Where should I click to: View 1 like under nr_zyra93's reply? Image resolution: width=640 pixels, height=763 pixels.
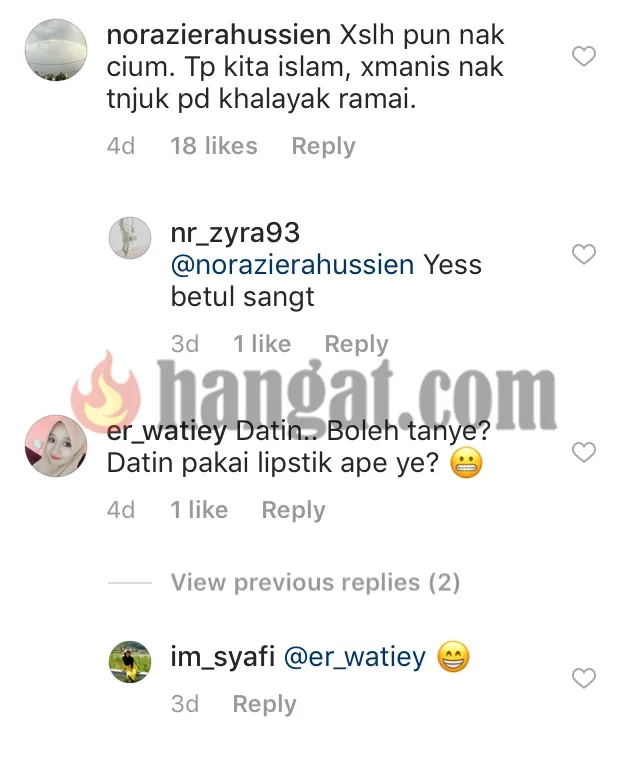[262, 344]
